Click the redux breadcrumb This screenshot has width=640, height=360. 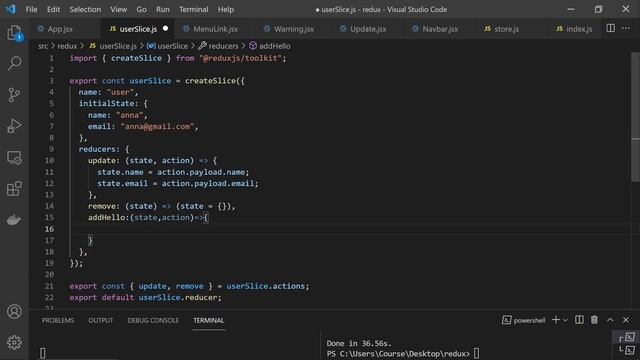(x=67, y=46)
